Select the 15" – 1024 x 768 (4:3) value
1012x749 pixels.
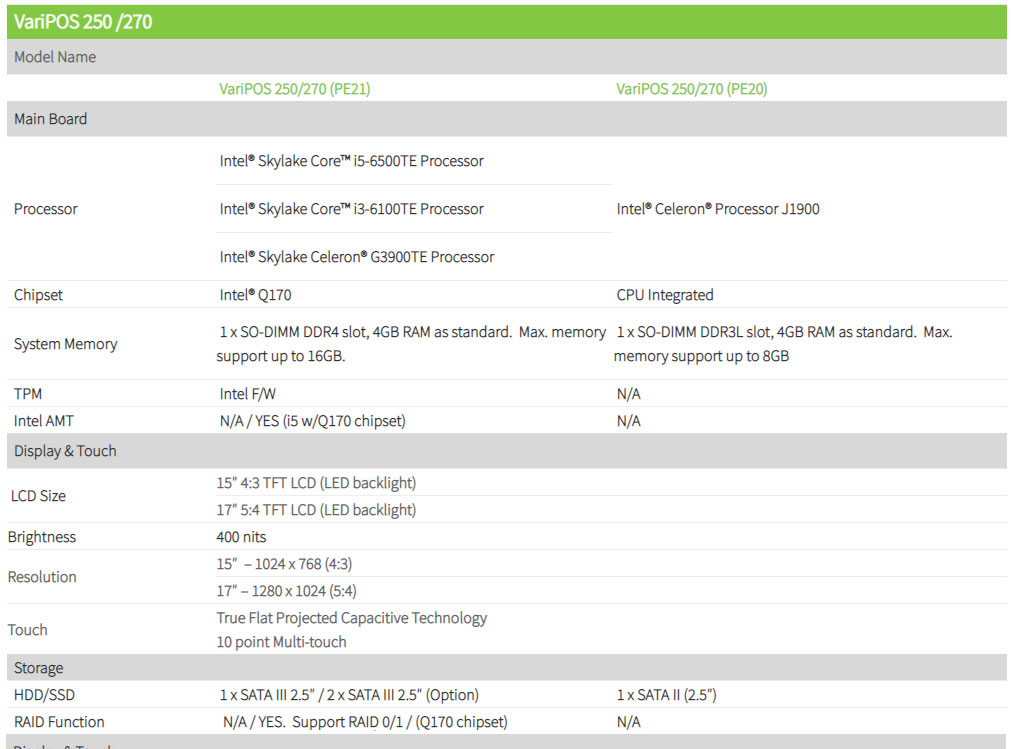pyautogui.click(x=284, y=564)
